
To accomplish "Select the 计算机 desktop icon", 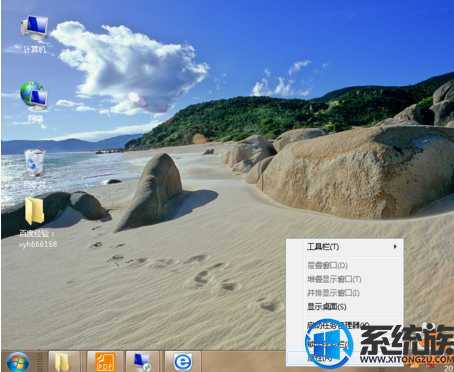I will pos(34,34).
